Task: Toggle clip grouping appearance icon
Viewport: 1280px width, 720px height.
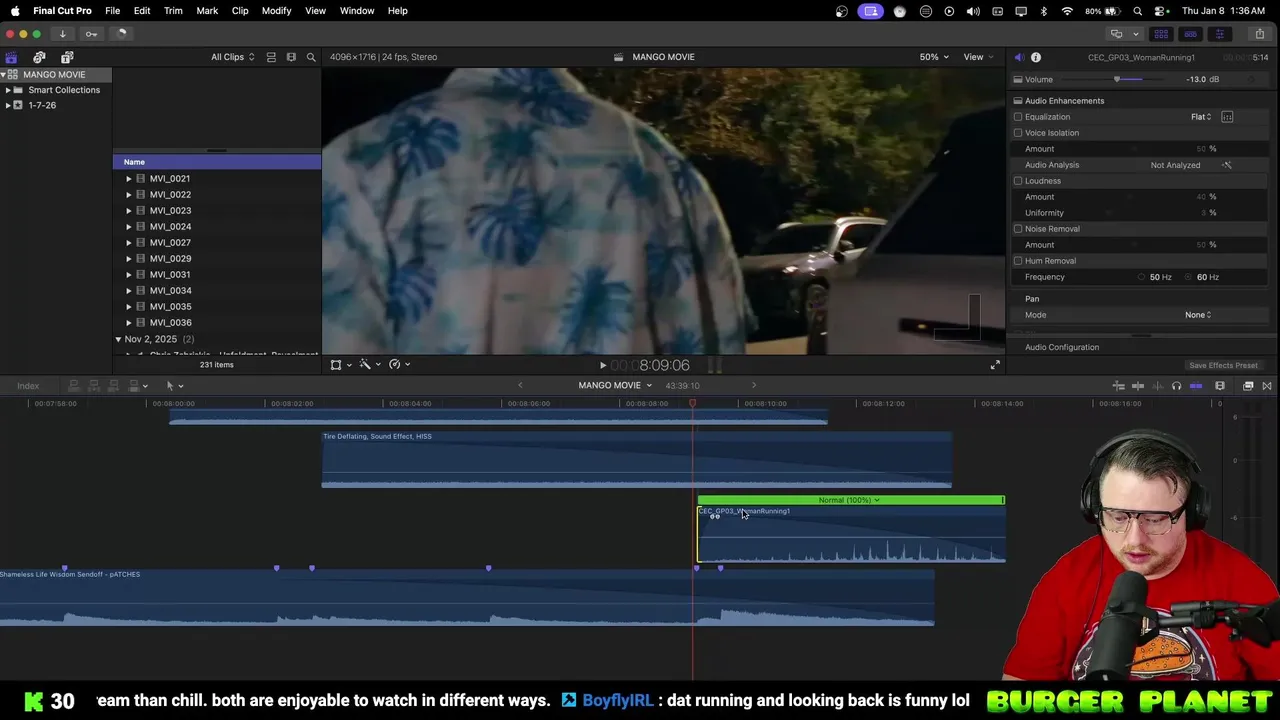Action: [x=271, y=57]
